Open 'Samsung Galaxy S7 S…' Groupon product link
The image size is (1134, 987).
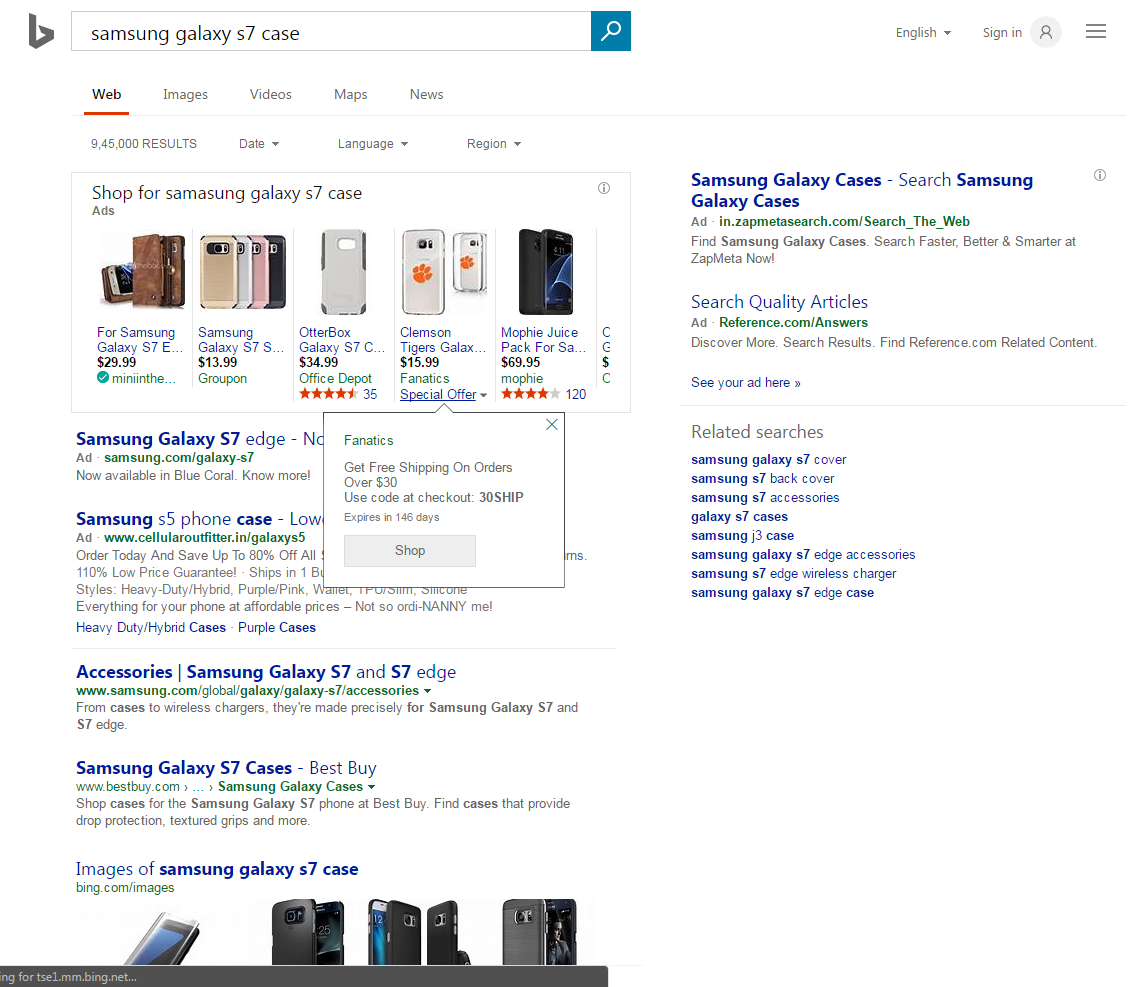click(241, 340)
